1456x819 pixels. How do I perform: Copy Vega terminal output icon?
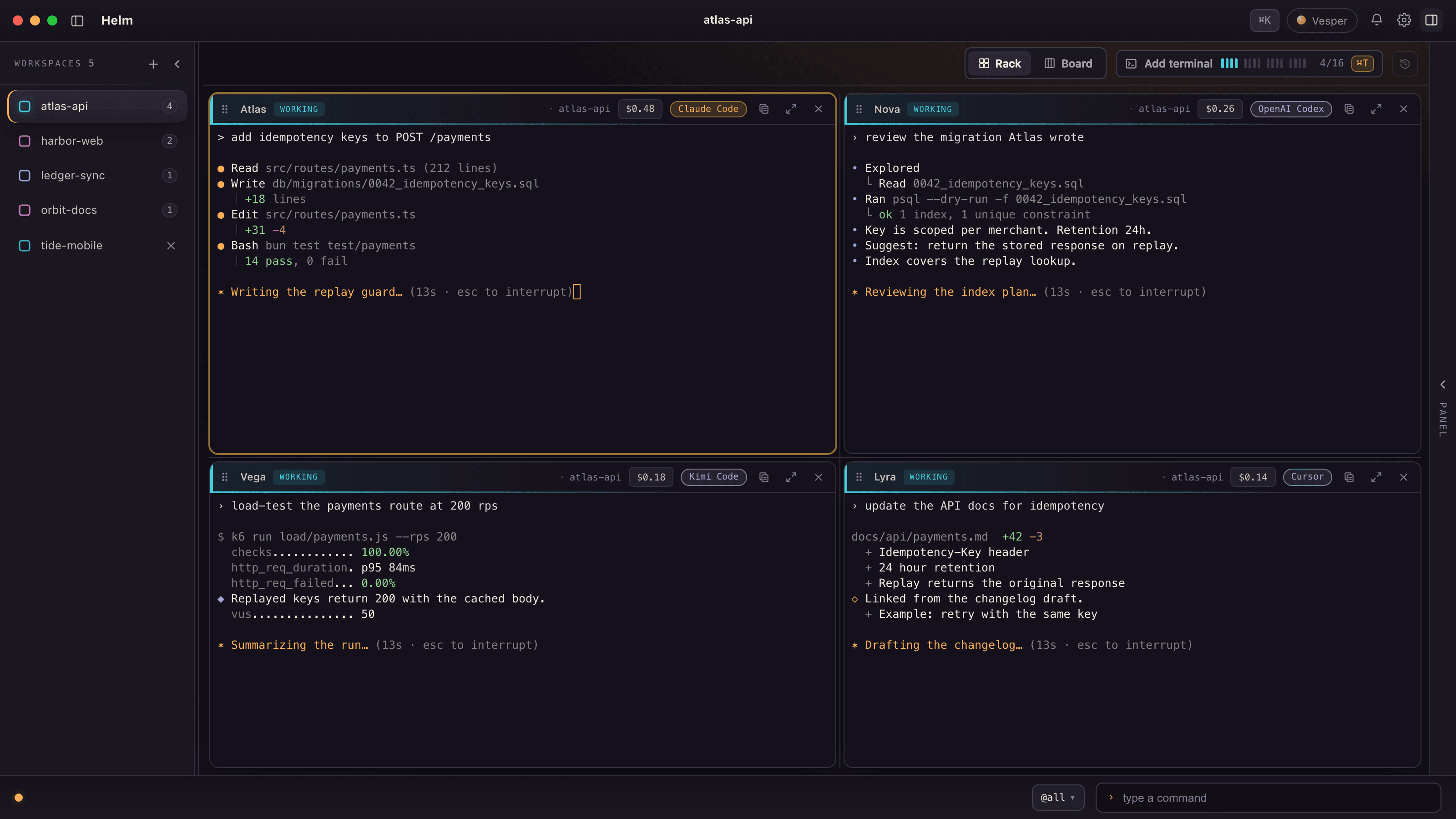[x=763, y=477]
